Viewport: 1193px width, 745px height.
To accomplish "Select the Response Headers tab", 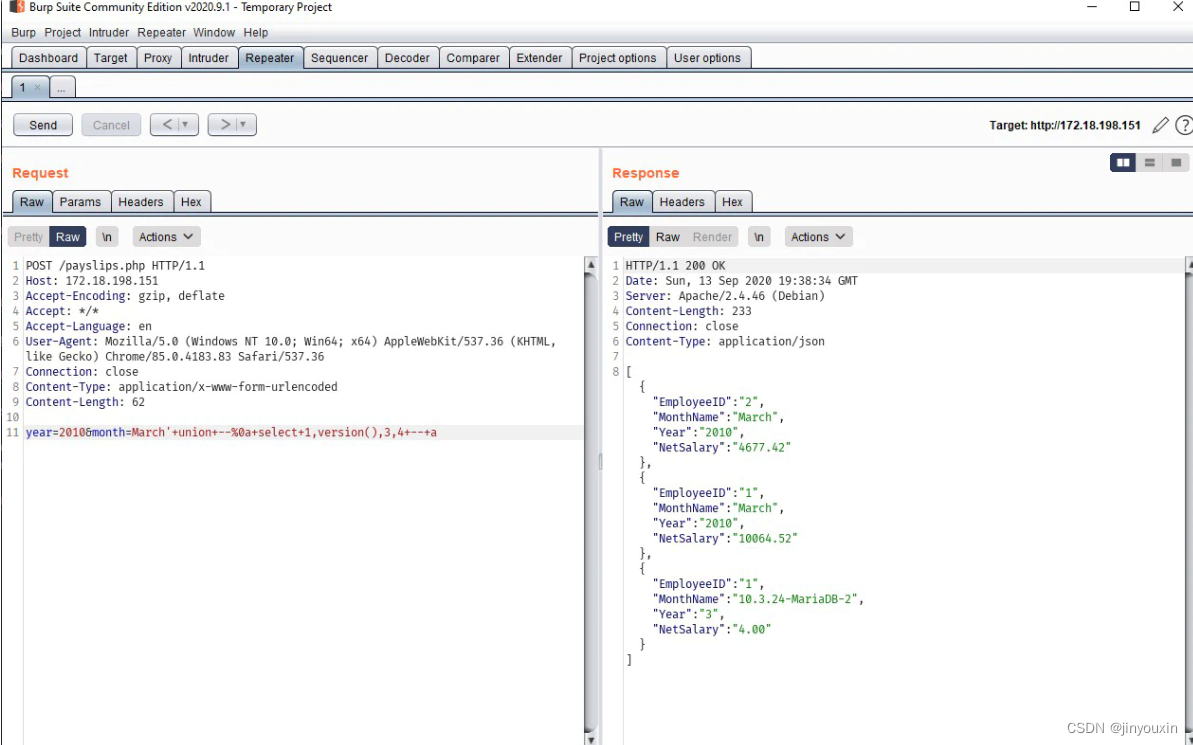I will 682,202.
